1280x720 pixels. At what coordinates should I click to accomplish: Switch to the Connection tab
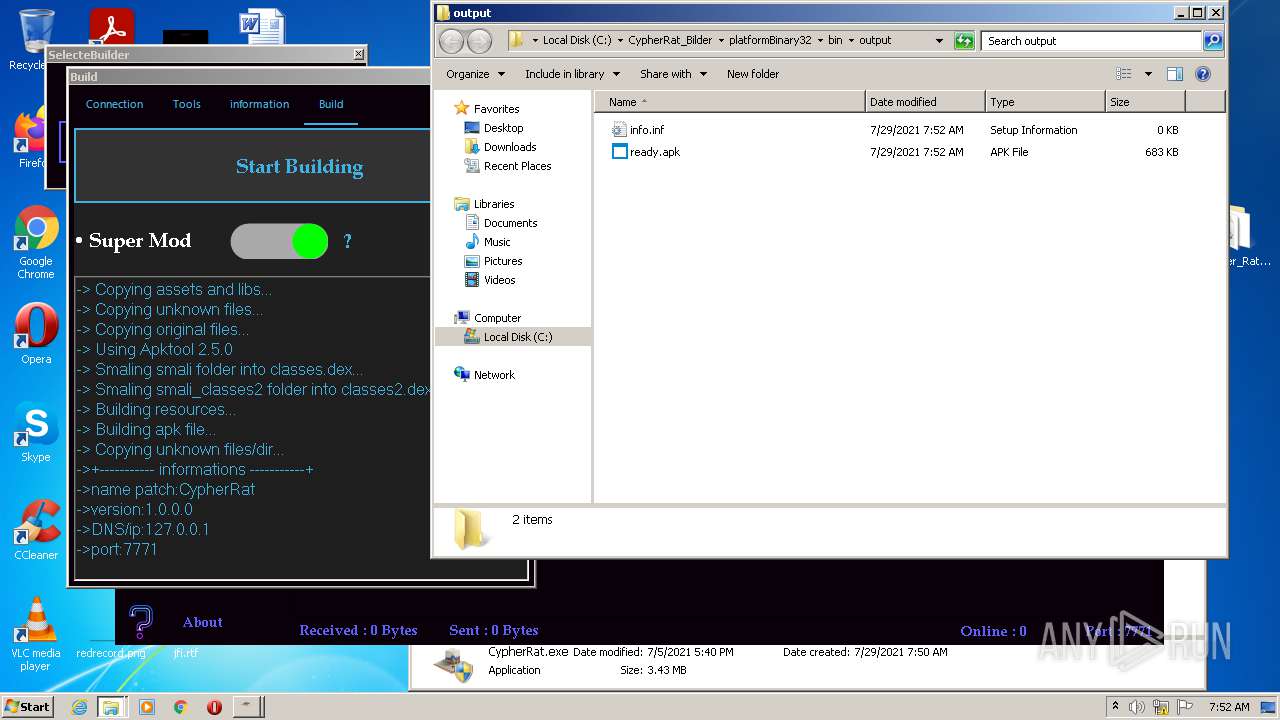(x=114, y=104)
